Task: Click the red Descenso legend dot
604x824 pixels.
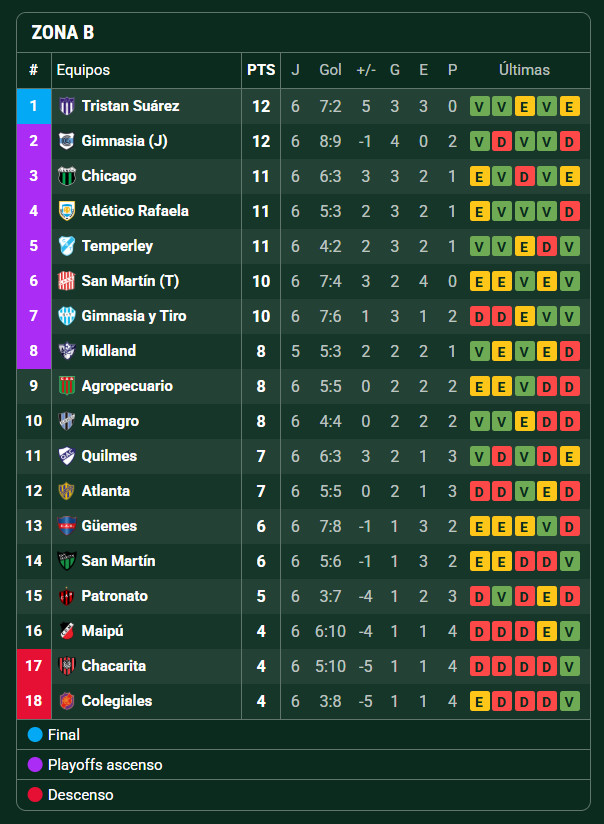Action: coord(35,795)
